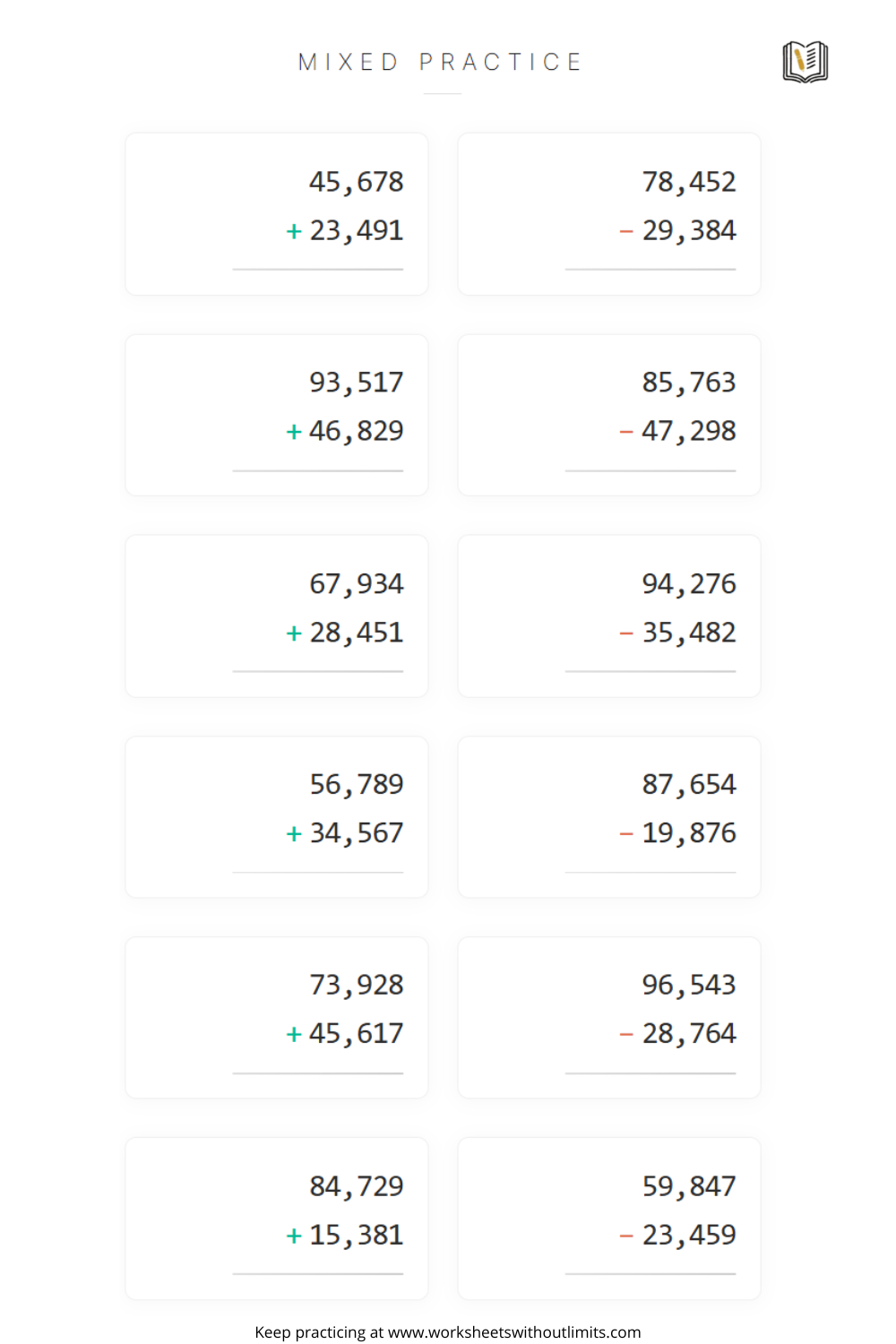Click the orange minus sign before 47,298
This screenshot has height=1344, width=896.
(x=626, y=432)
